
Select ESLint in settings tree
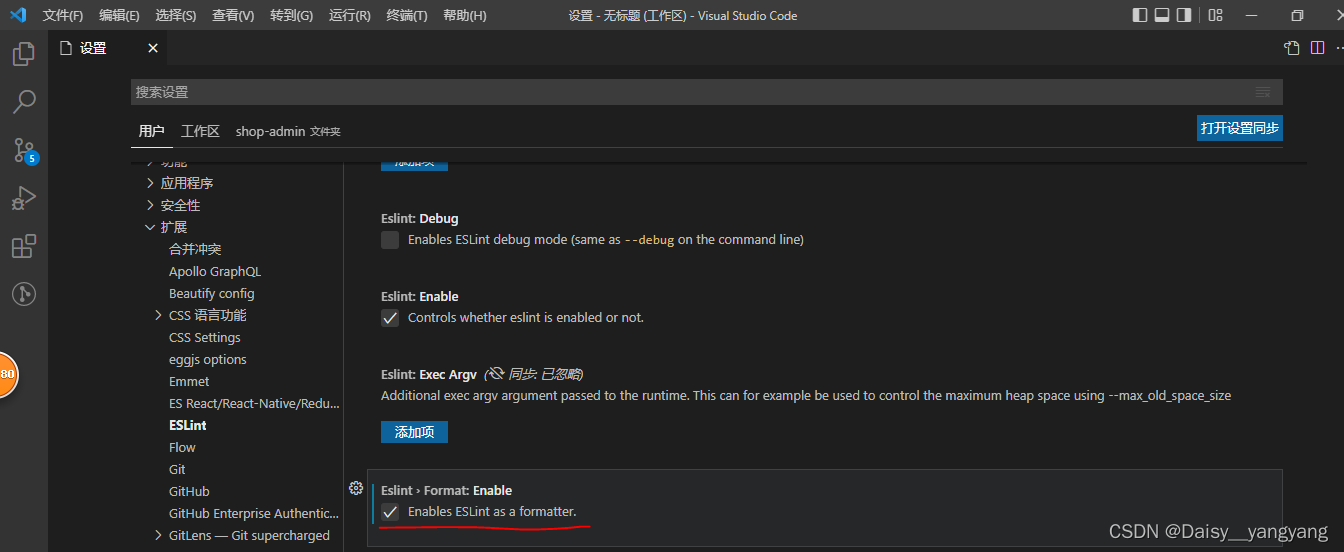coord(188,425)
